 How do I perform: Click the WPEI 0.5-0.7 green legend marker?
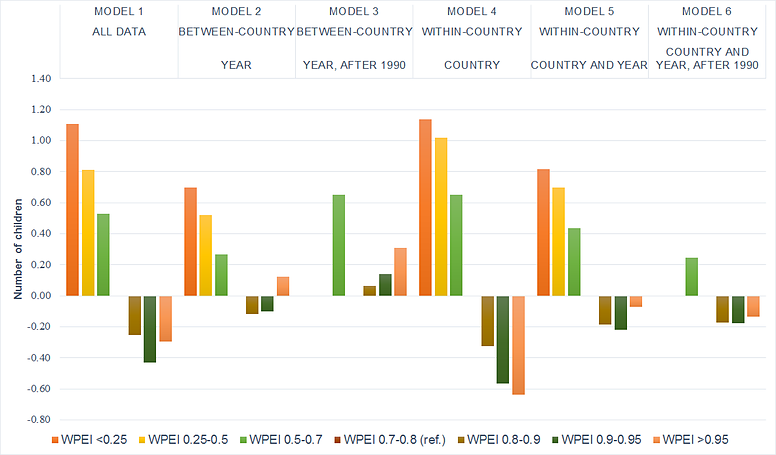coord(243,440)
